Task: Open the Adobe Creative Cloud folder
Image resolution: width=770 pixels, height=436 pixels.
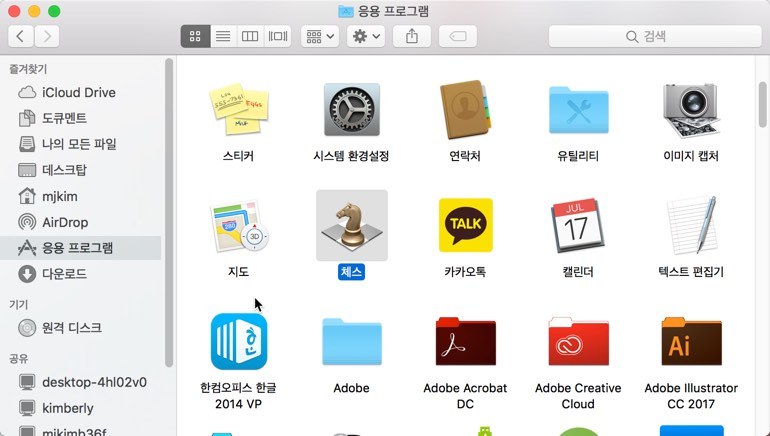Action: [578, 341]
